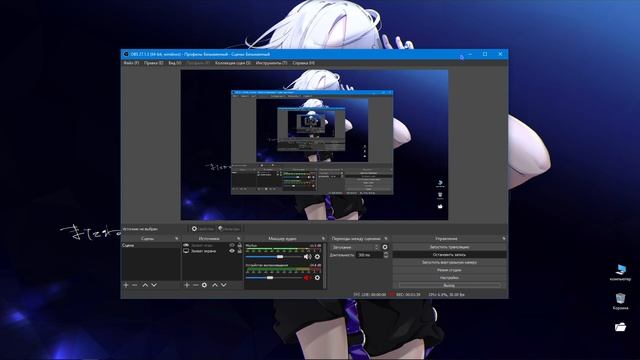The width and height of the screenshot is (640, 360).
Task: Open microphone audio settings gear
Action: point(317,257)
